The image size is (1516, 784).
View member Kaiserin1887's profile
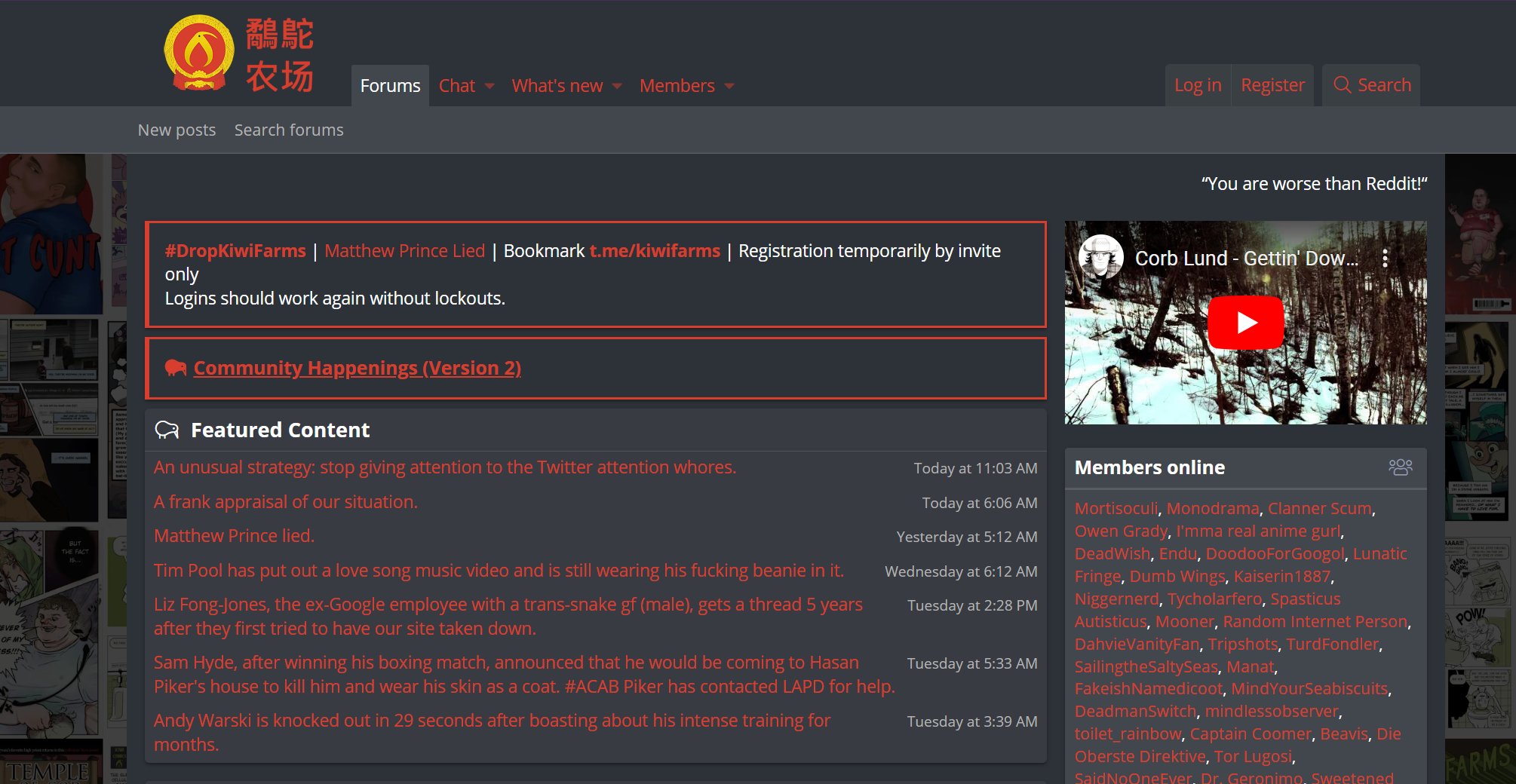click(x=1282, y=577)
